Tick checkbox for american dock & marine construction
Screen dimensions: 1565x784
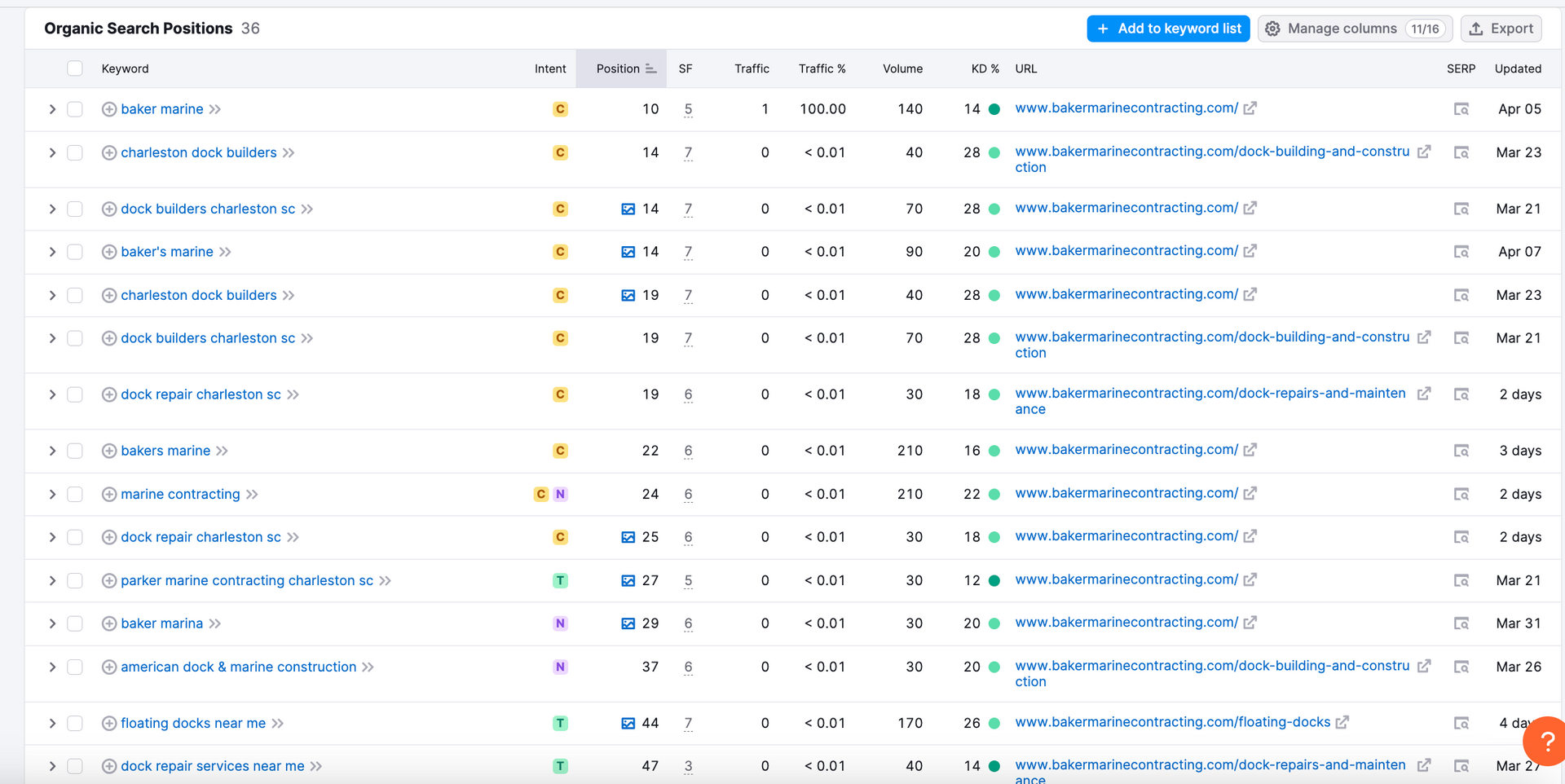point(75,667)
